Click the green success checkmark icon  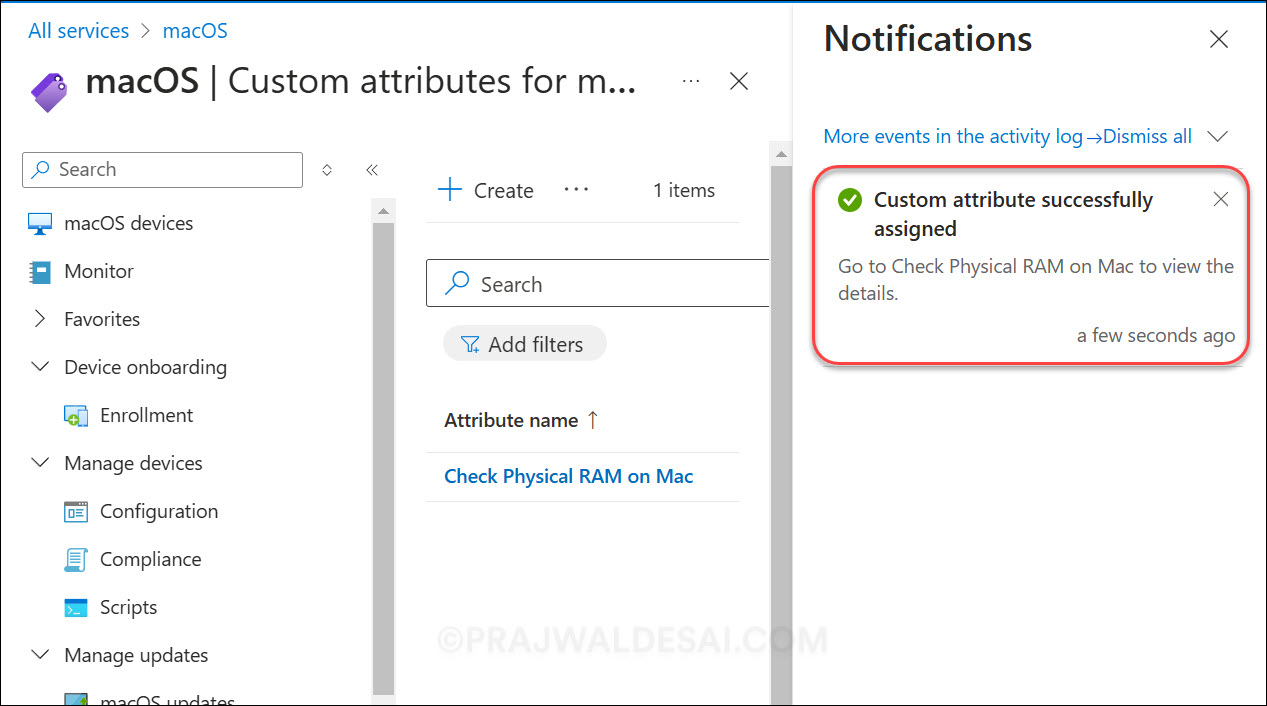(x=850, y=200)
